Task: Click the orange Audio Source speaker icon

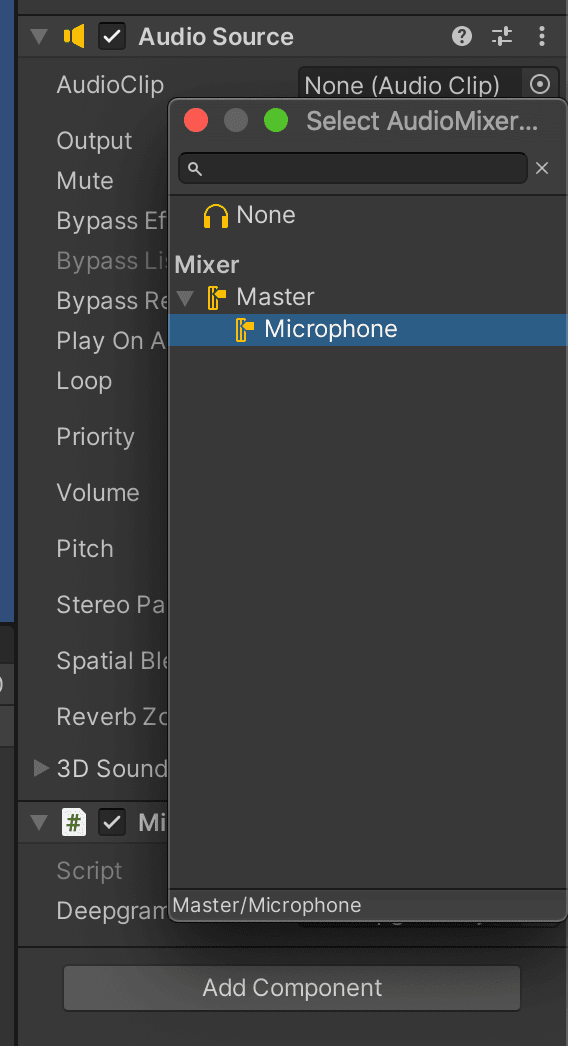Action: [x=74, y=36]
